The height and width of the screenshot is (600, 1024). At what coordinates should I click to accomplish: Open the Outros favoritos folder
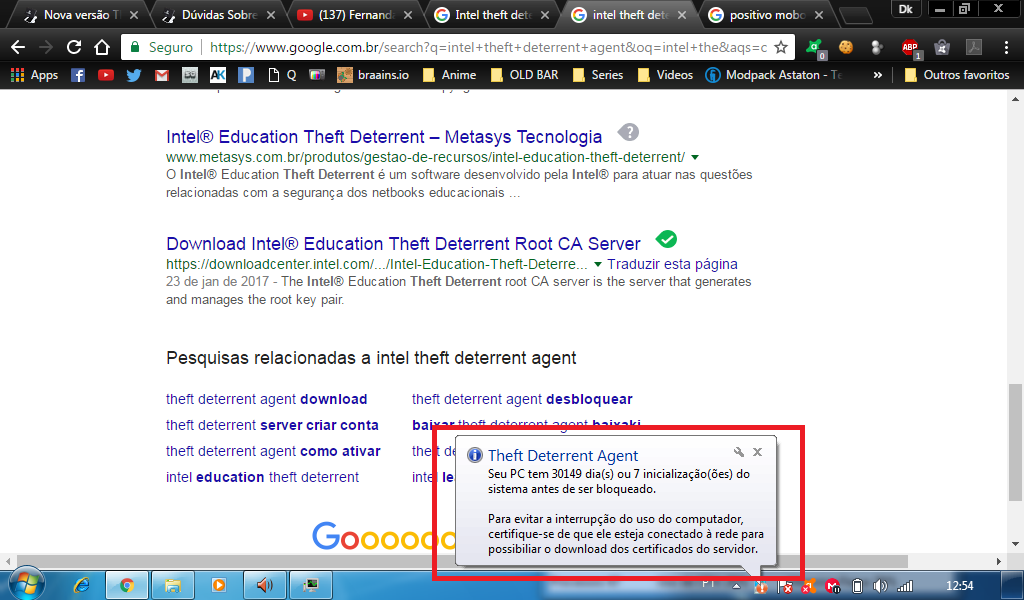(957, 75)
